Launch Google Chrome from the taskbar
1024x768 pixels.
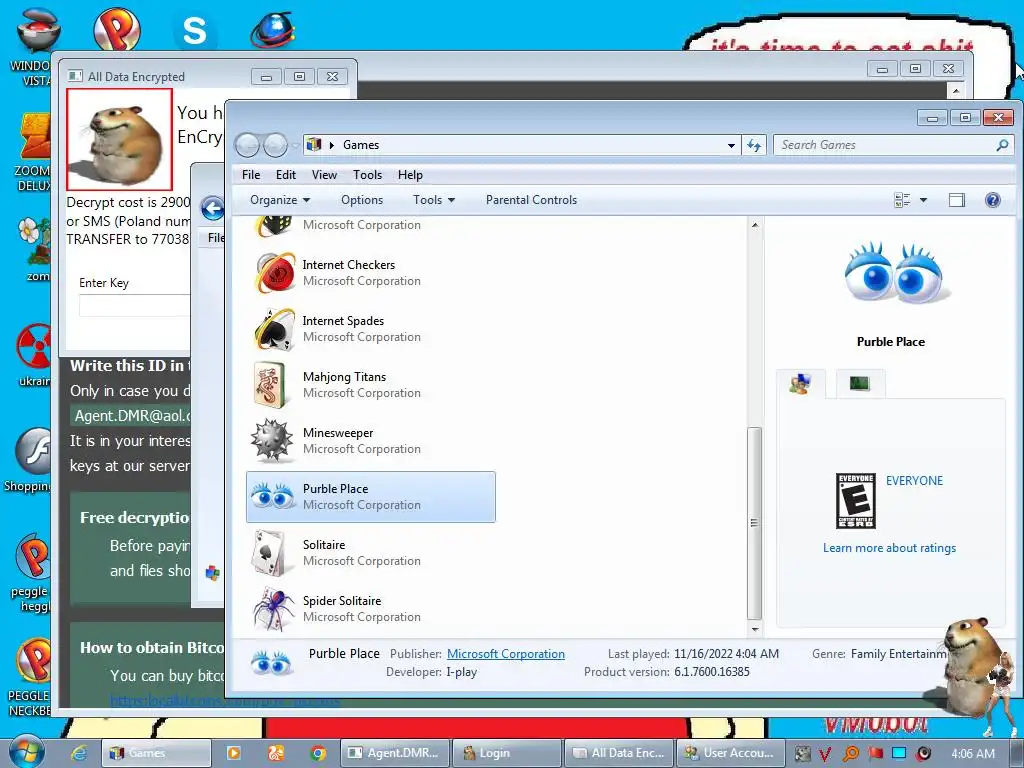coord(318,753)
